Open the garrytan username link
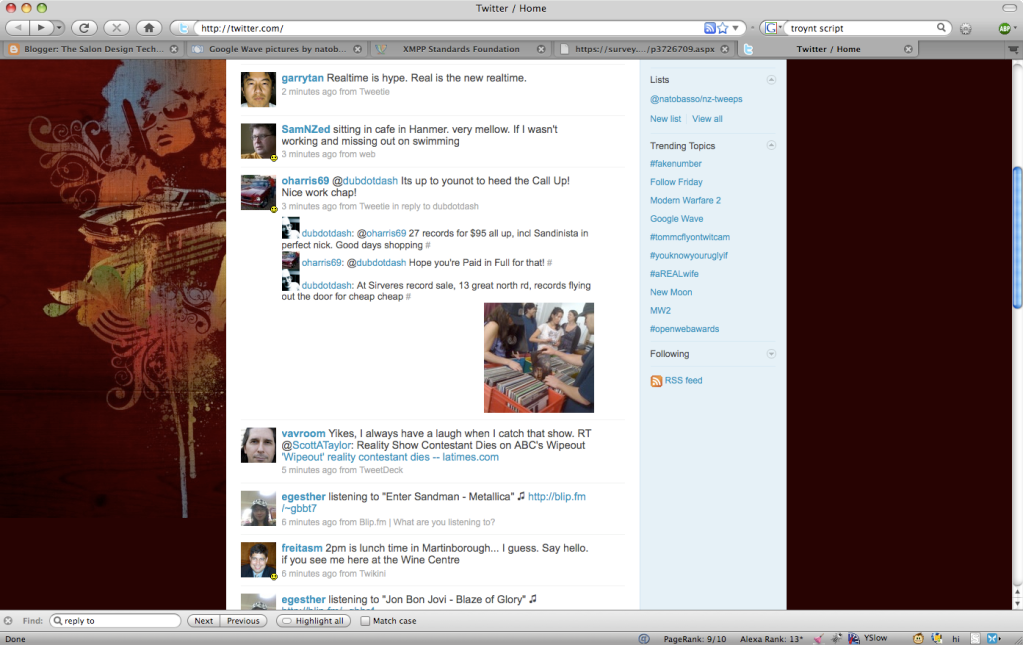 (302, 78)
